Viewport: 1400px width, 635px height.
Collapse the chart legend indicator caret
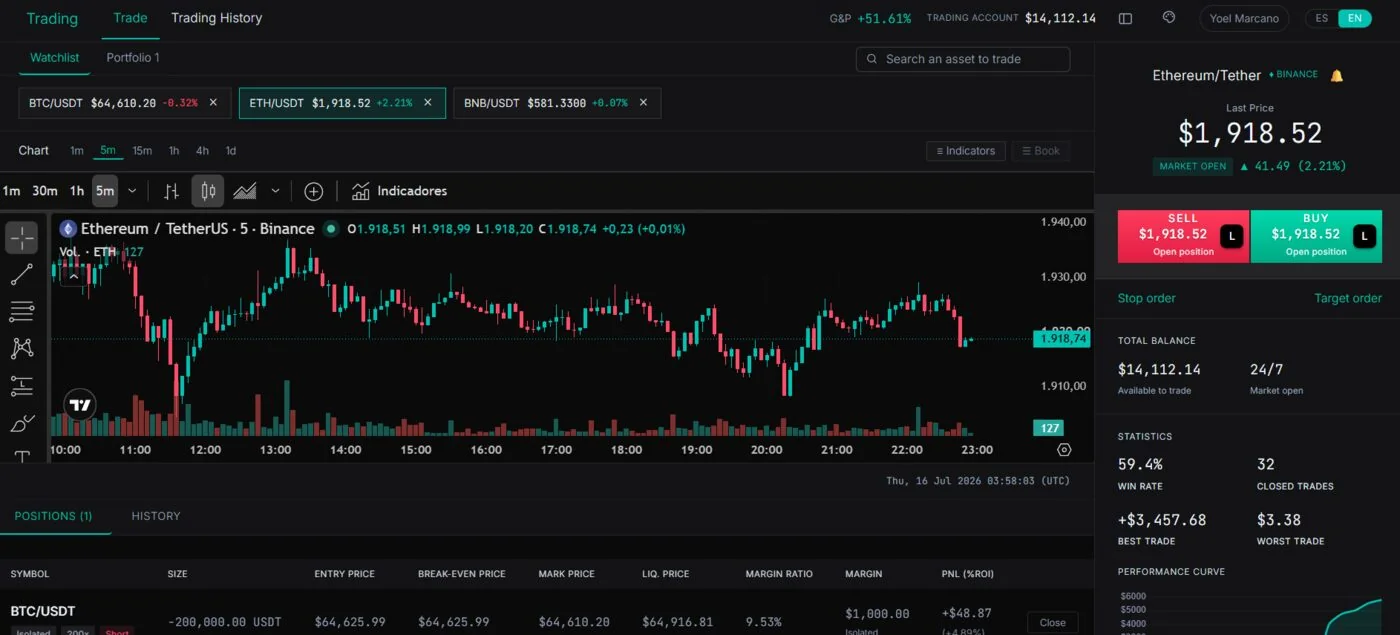(x=73, y=276)
